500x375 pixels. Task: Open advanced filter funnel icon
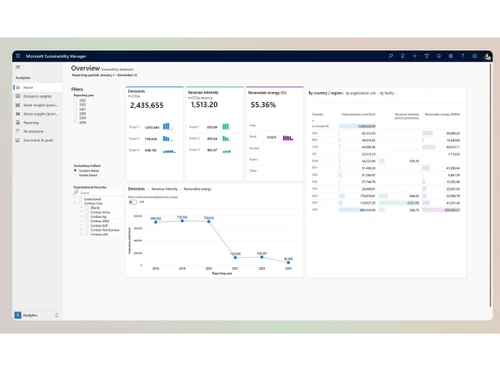point(427,56)
